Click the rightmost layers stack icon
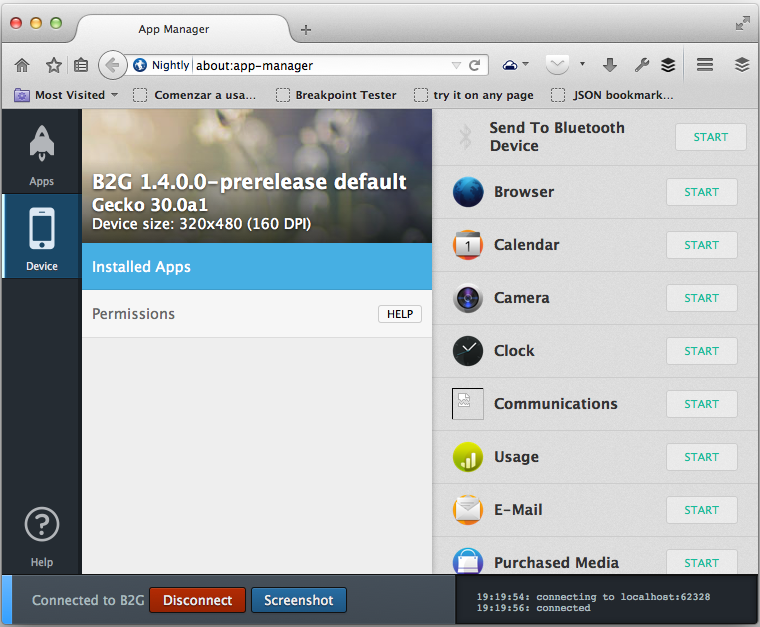Viewport: 760px width, 627px height. click(742, 64)
